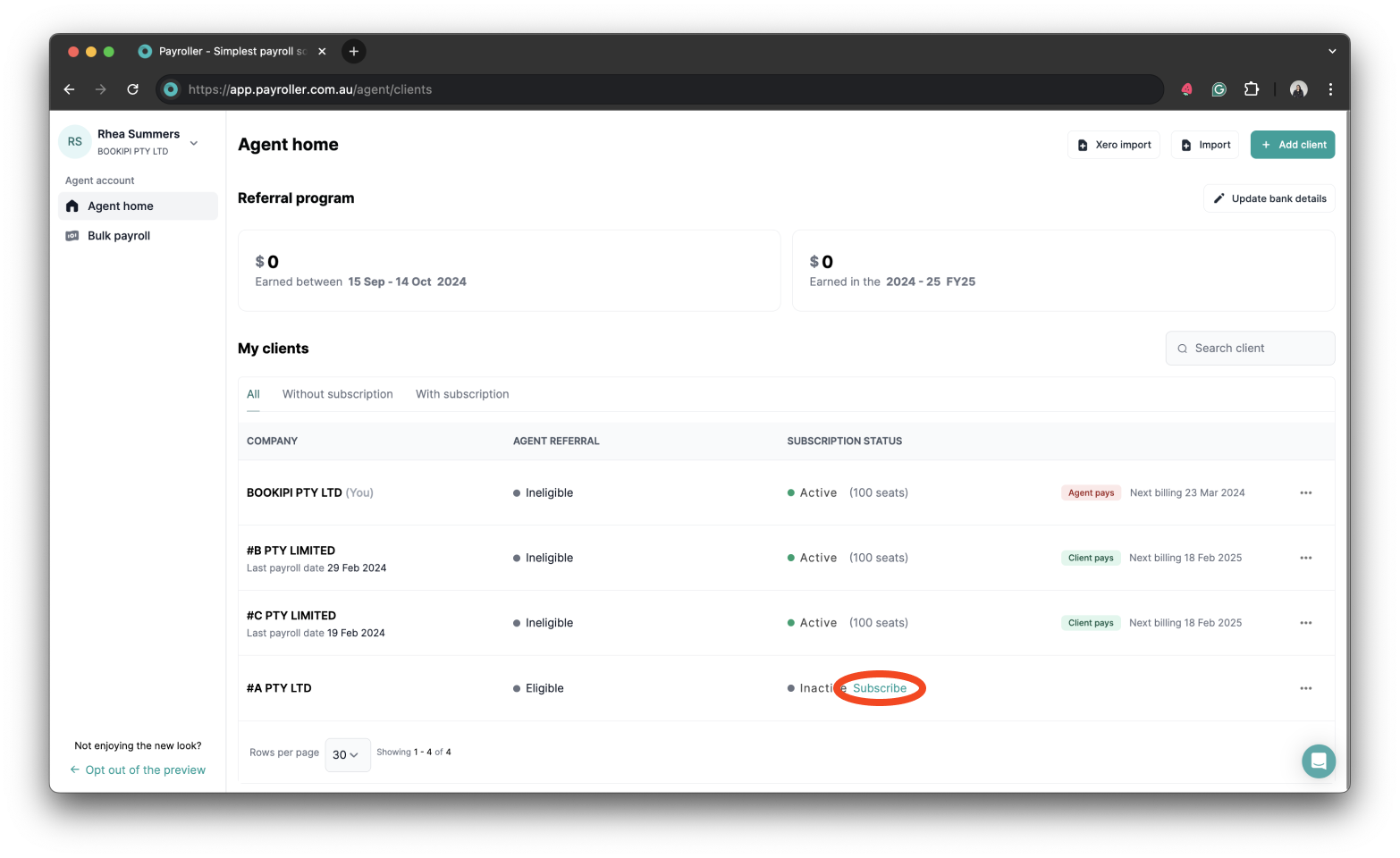The height and width of the screenshot is (858, 1400).
Task: Click Client pays badge for #C PTY LIMITED
Action: point(1091,623)
